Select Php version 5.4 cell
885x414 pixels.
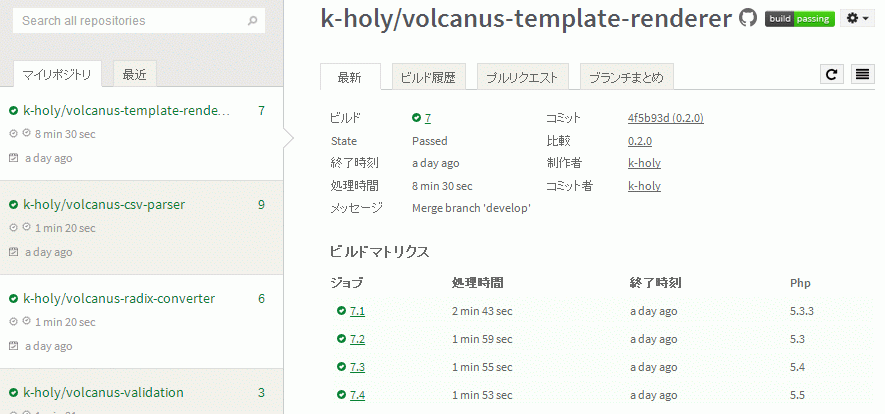(x=798, y=367)
